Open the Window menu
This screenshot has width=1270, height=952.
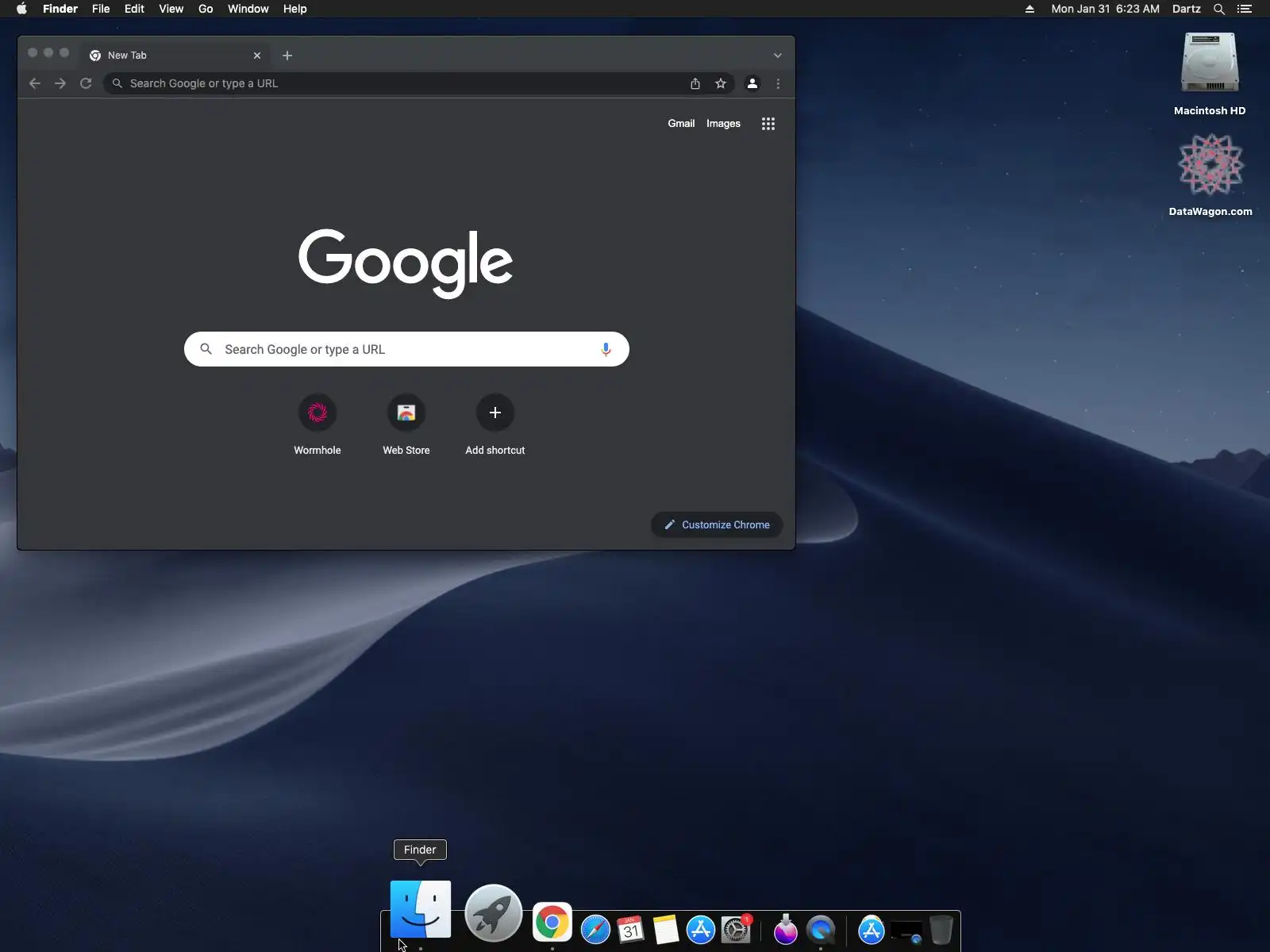(248, 9)
